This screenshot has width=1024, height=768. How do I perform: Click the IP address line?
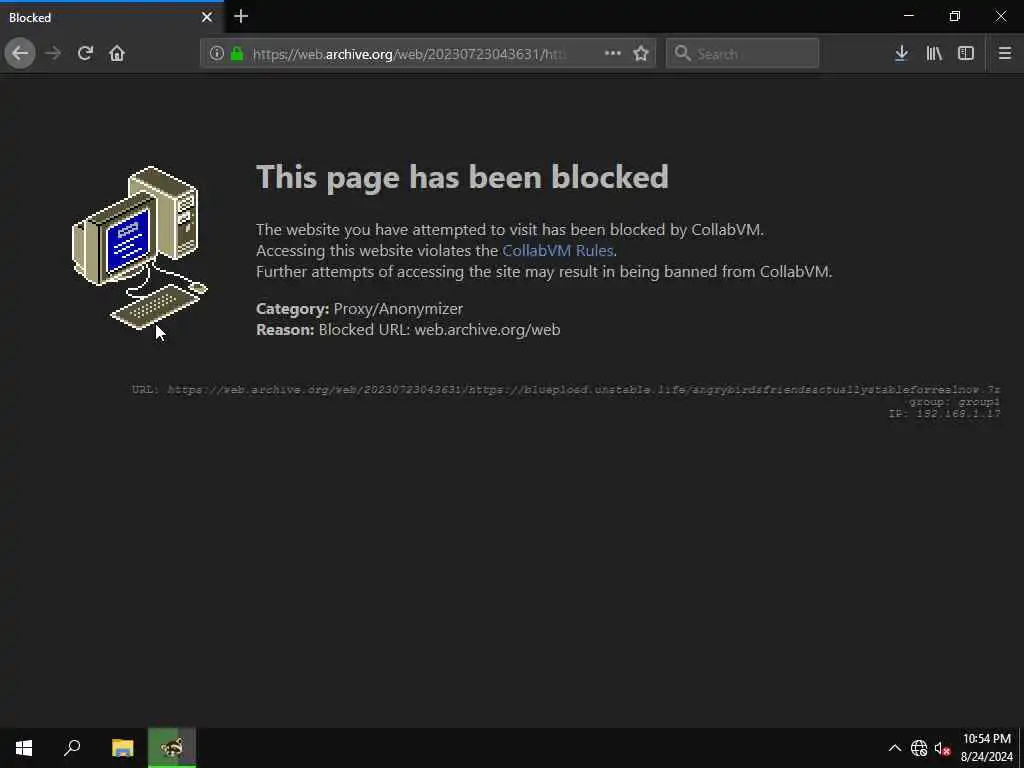click(945, 413)
